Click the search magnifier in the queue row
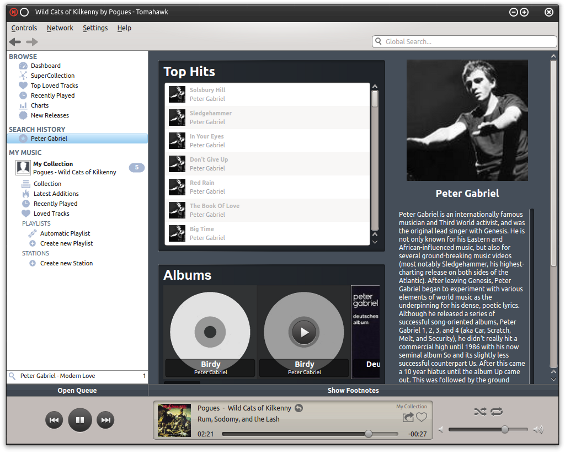The width and height of the screenshot is (565, 453). [x=12, y=376]
